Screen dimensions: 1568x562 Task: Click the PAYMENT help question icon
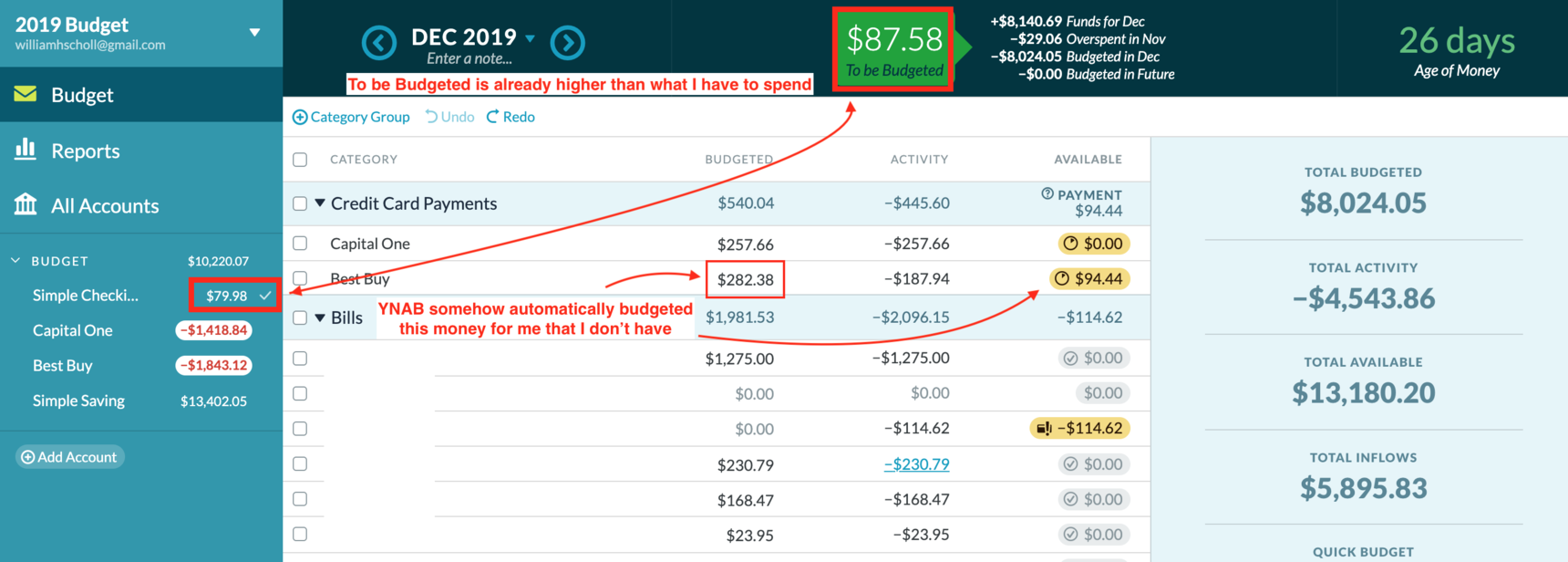(x=1047, y=193)
